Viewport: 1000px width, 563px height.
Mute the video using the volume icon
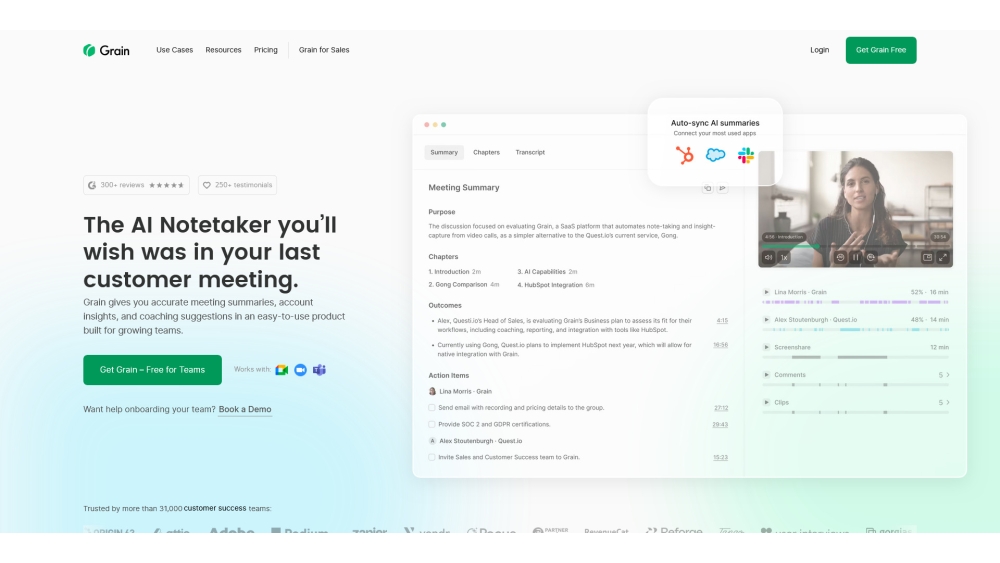768,257
